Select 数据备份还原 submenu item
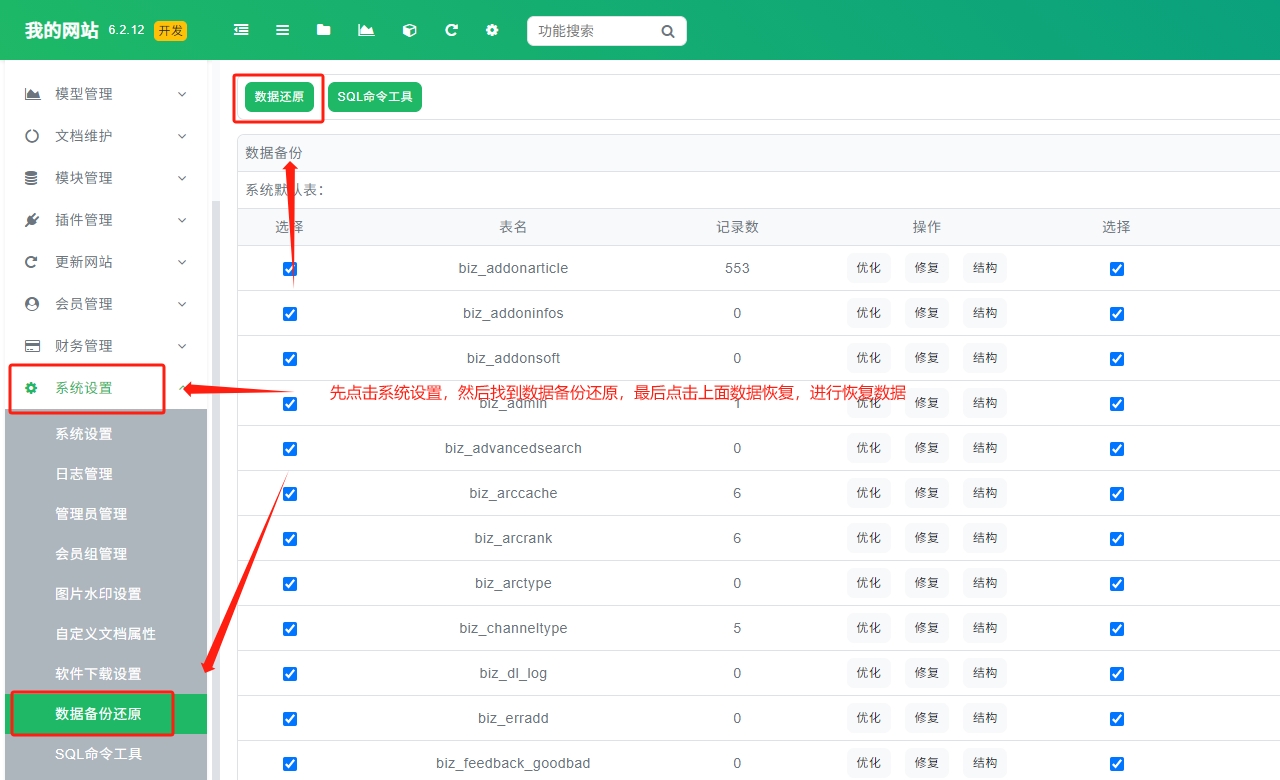 tap(106, 714)
